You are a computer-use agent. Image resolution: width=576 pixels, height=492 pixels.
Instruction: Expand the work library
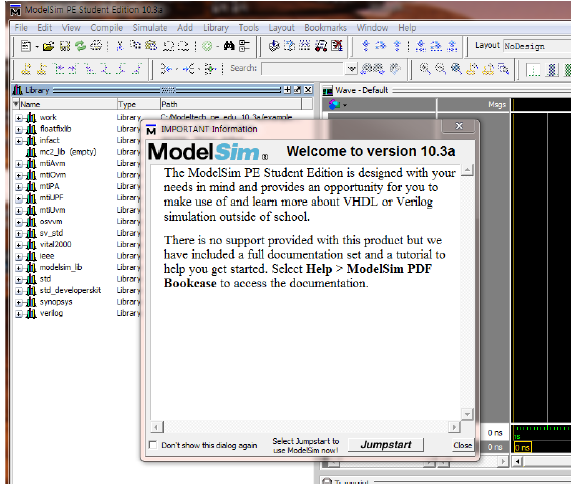(18, 118)
